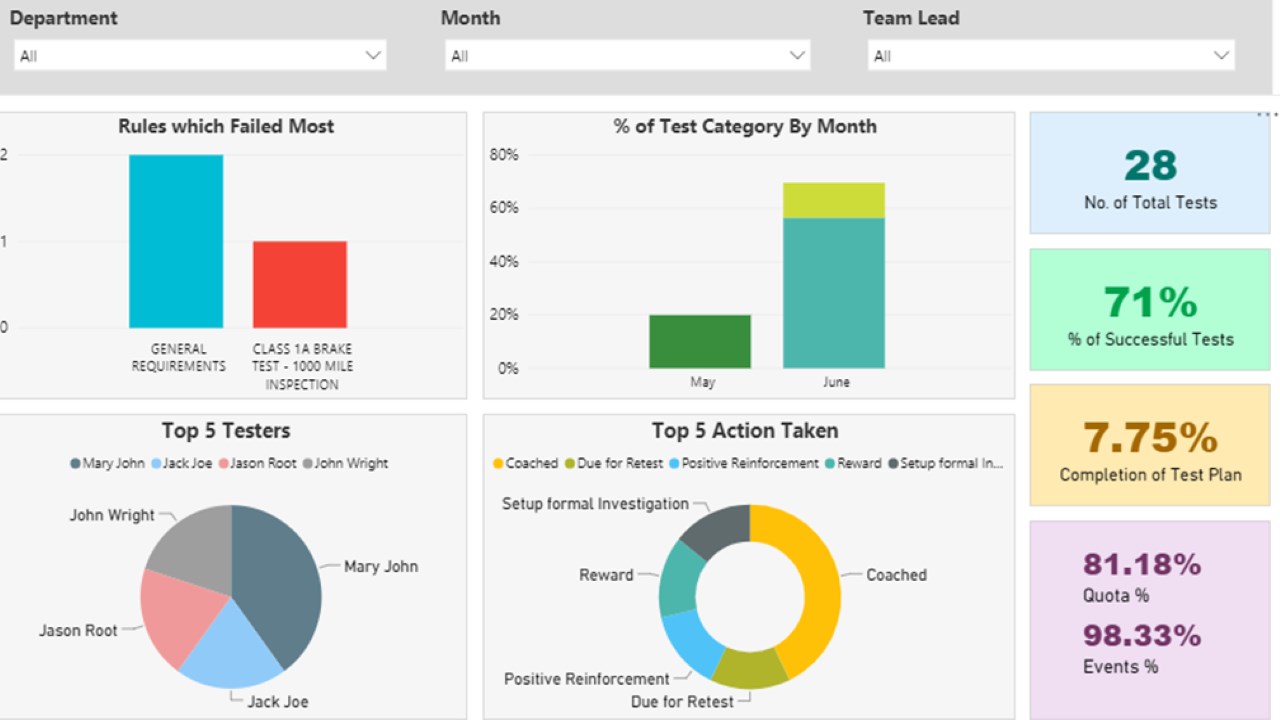Click the More options ellipsis icon
Screen dimensions: 1280x720
coord(1266,115)
